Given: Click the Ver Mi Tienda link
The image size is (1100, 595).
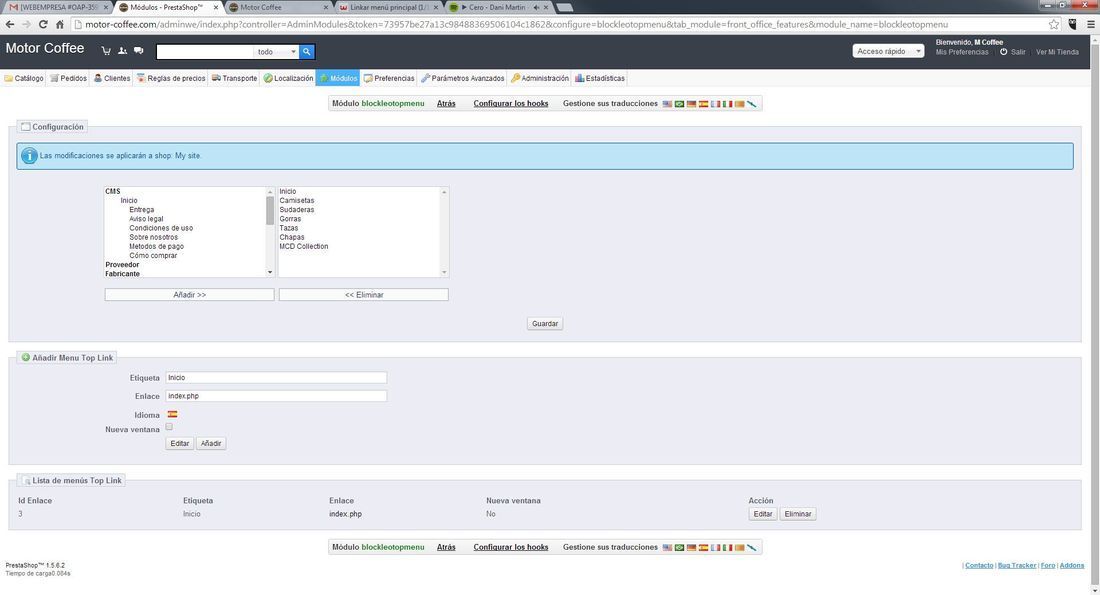Looking at the screenshot, I should click(x=1057, y=52).
